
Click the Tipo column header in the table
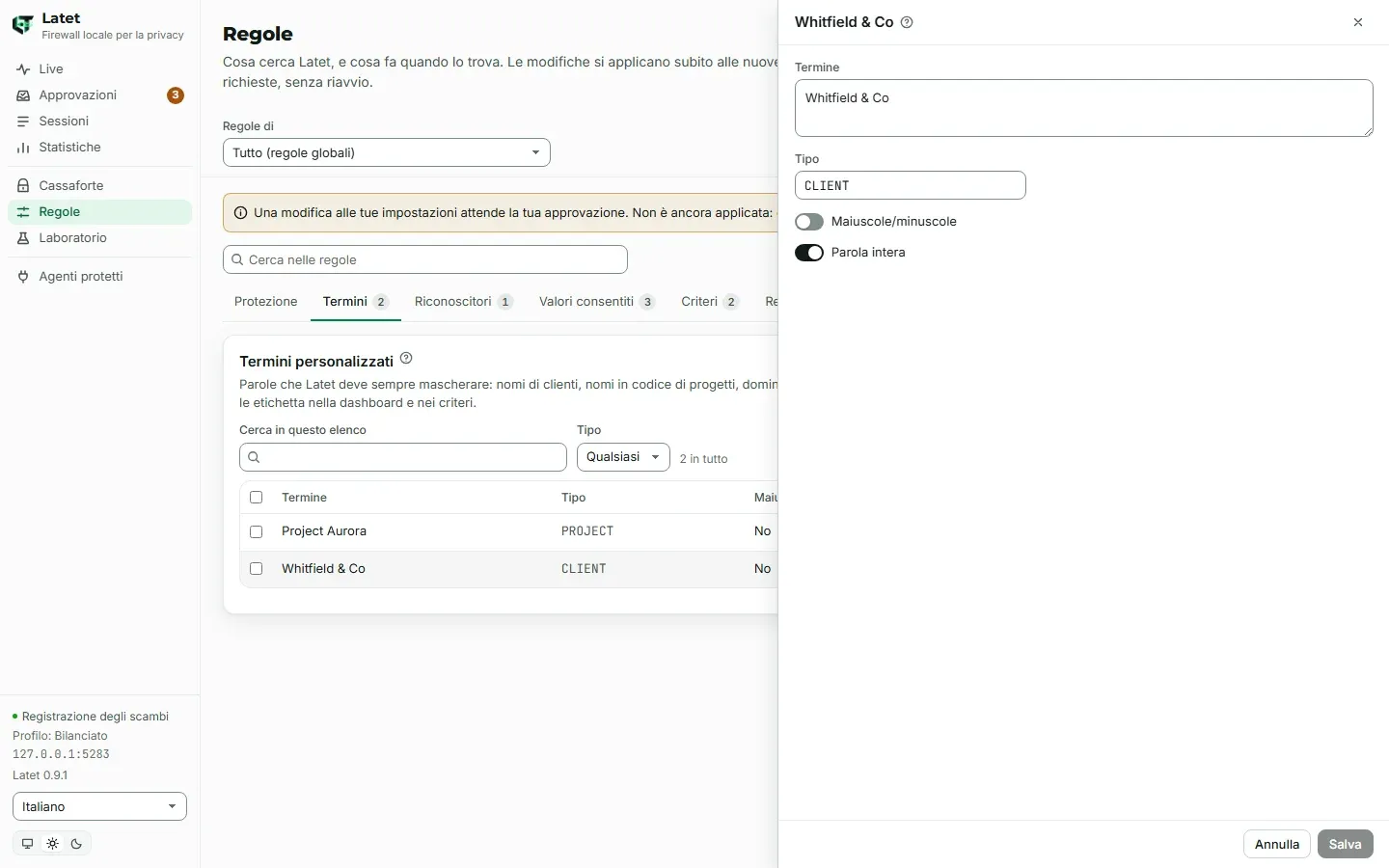(574, 498)
